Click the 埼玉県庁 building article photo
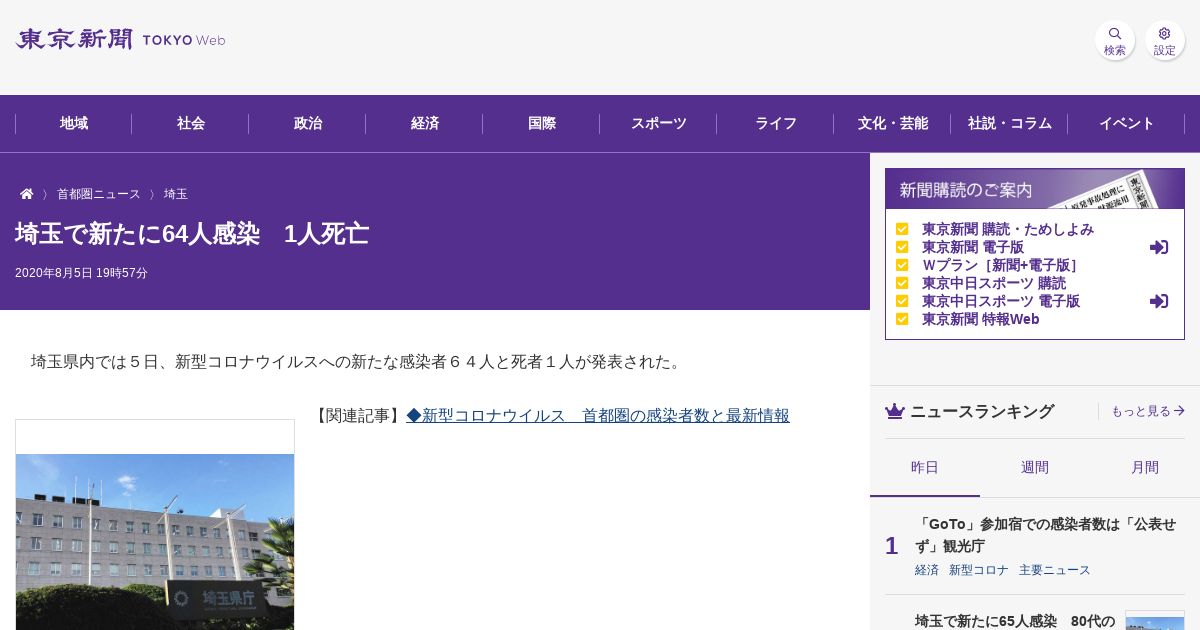The width and height of the screenshot is (1200, 630). tap(155, 542)
